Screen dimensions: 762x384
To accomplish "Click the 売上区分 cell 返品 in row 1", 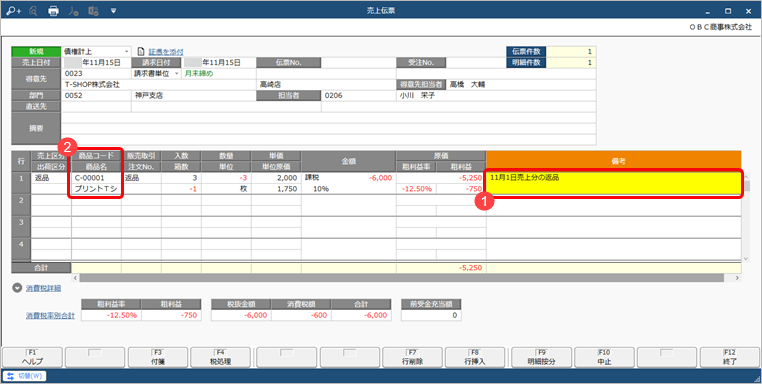I will point(51,178).
